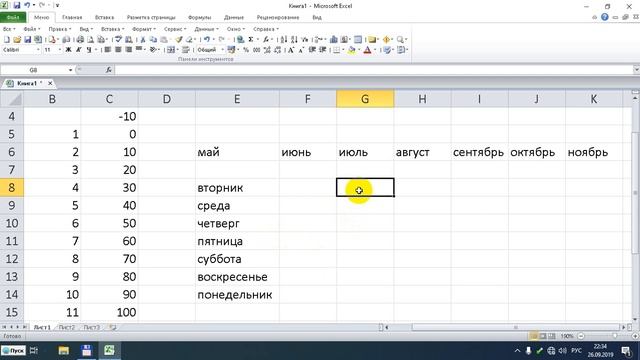The width and height of the screenshot is (640, 360).
Task: Click the AutoSum sigma icon
Action: (x=251, y=39)
